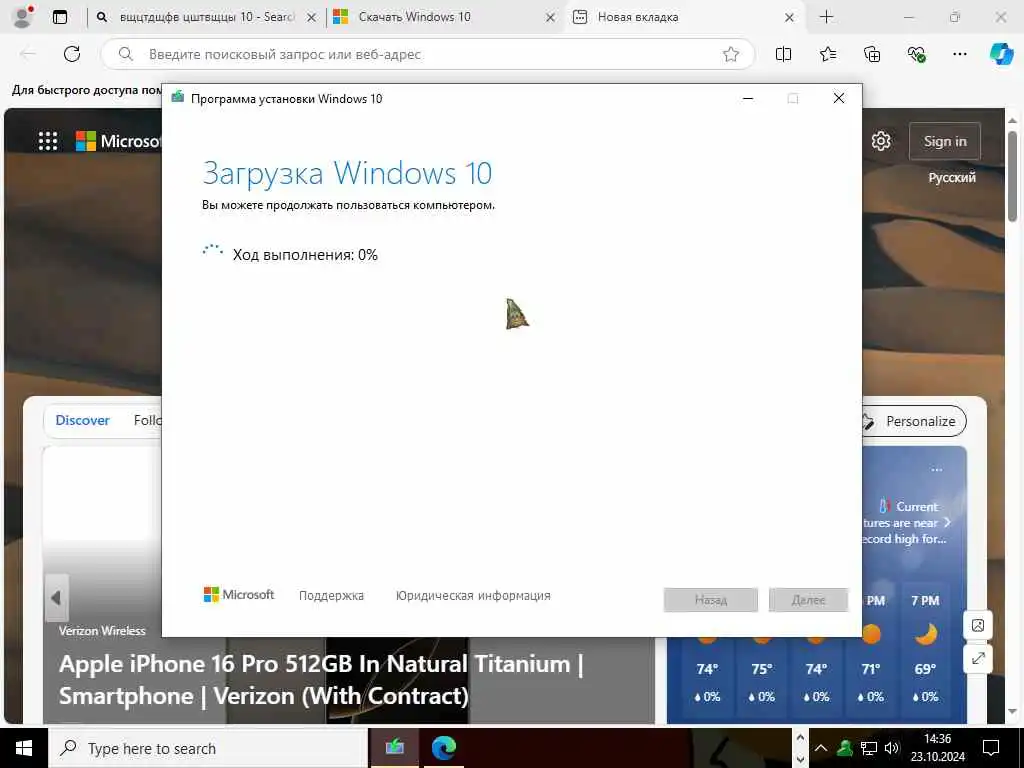This screenshot has height=768, width=1024.
Task: Show hidden system tray icons
Action: pyautogui.click(x=821, y=748)
